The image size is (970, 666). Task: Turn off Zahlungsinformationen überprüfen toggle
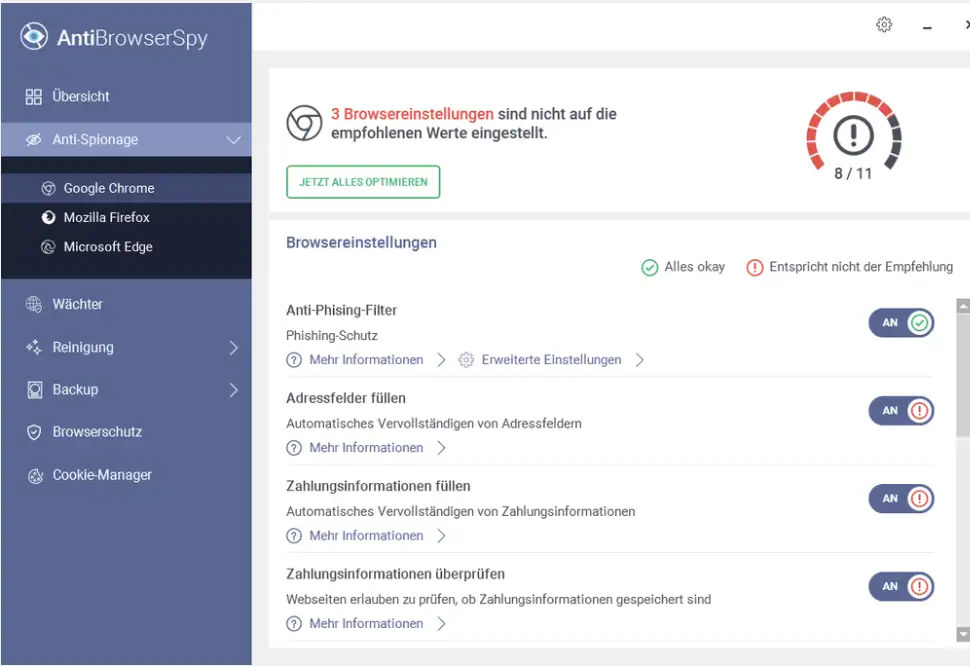(900, 587)
